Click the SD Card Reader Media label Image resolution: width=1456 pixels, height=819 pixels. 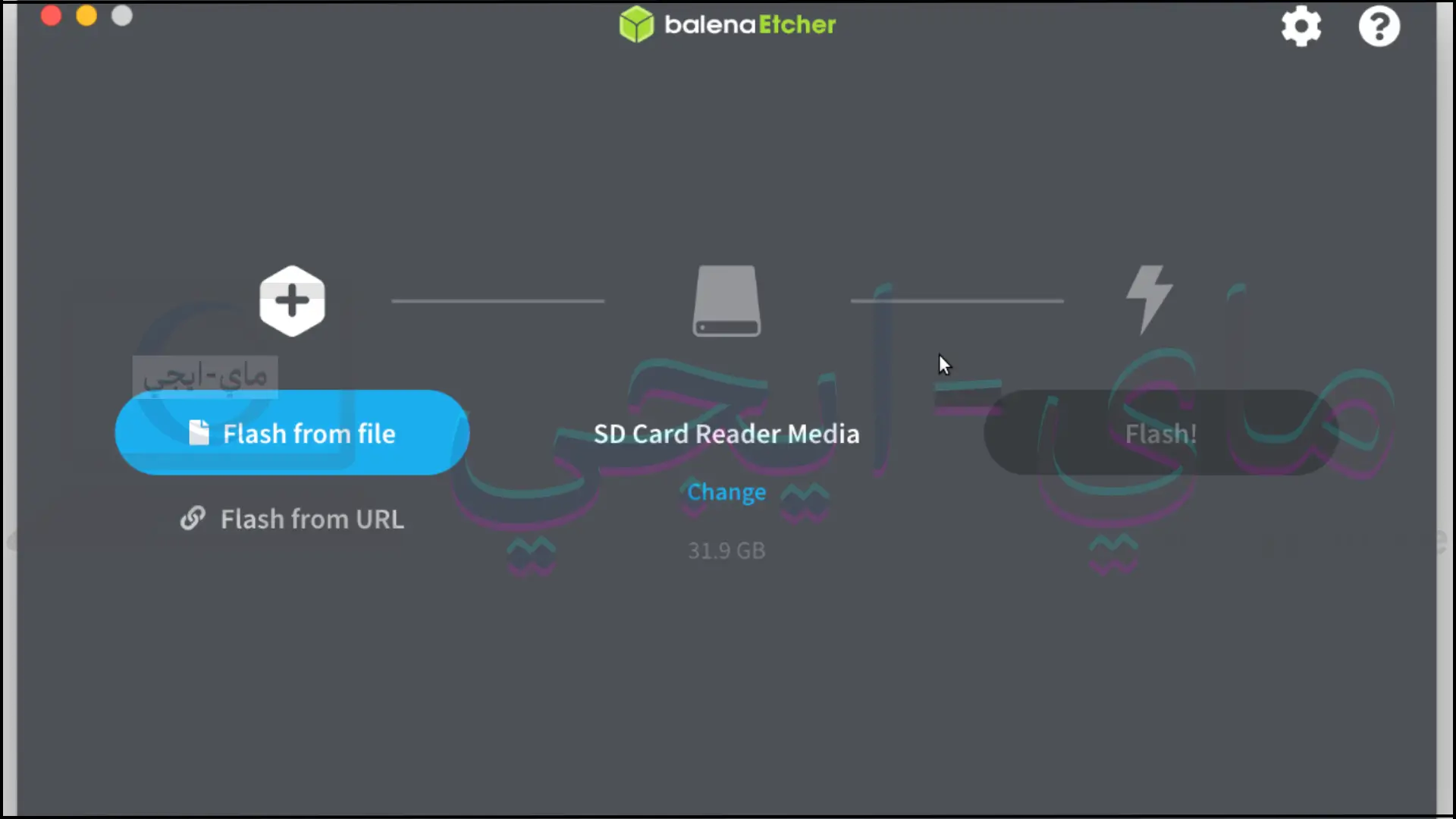[727, 433]
